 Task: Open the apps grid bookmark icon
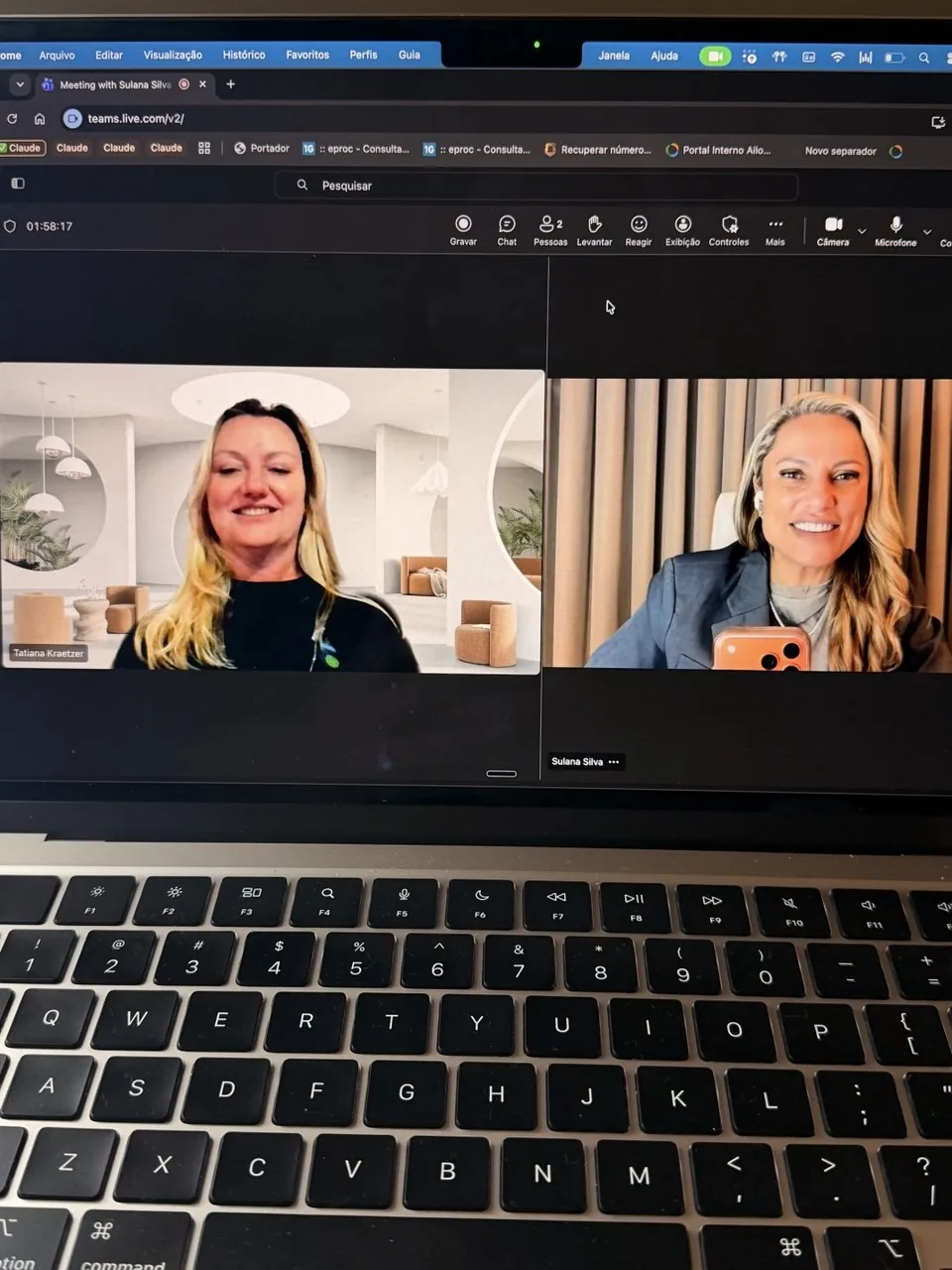[204, 148]
